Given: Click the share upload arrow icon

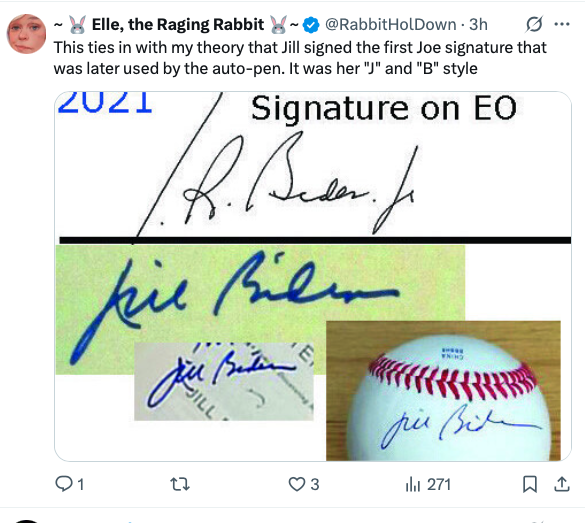Looking at the screenshot, I should click(x=562, y=484).
